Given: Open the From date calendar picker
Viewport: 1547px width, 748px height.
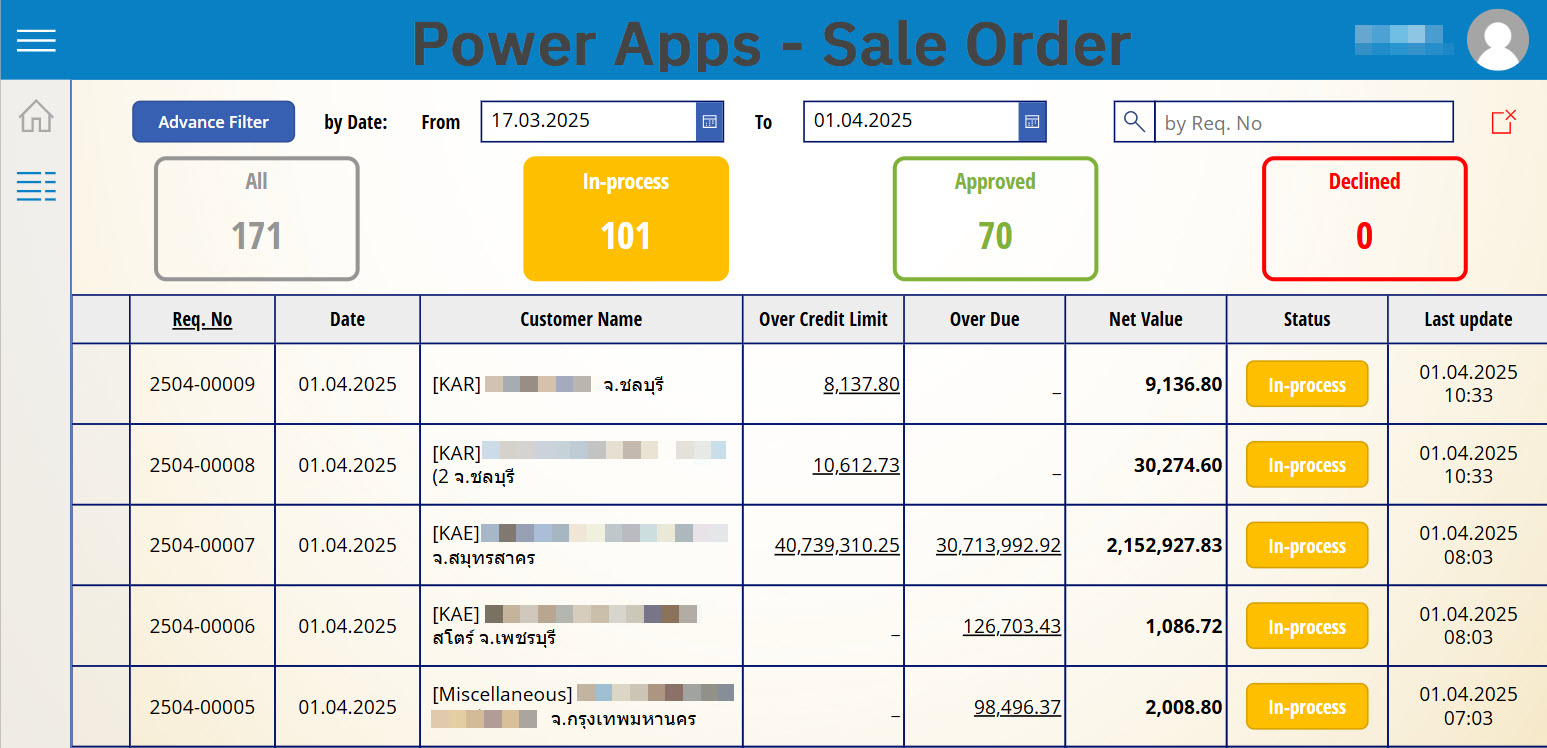Looking at the screenshot, I should point(709,122).
